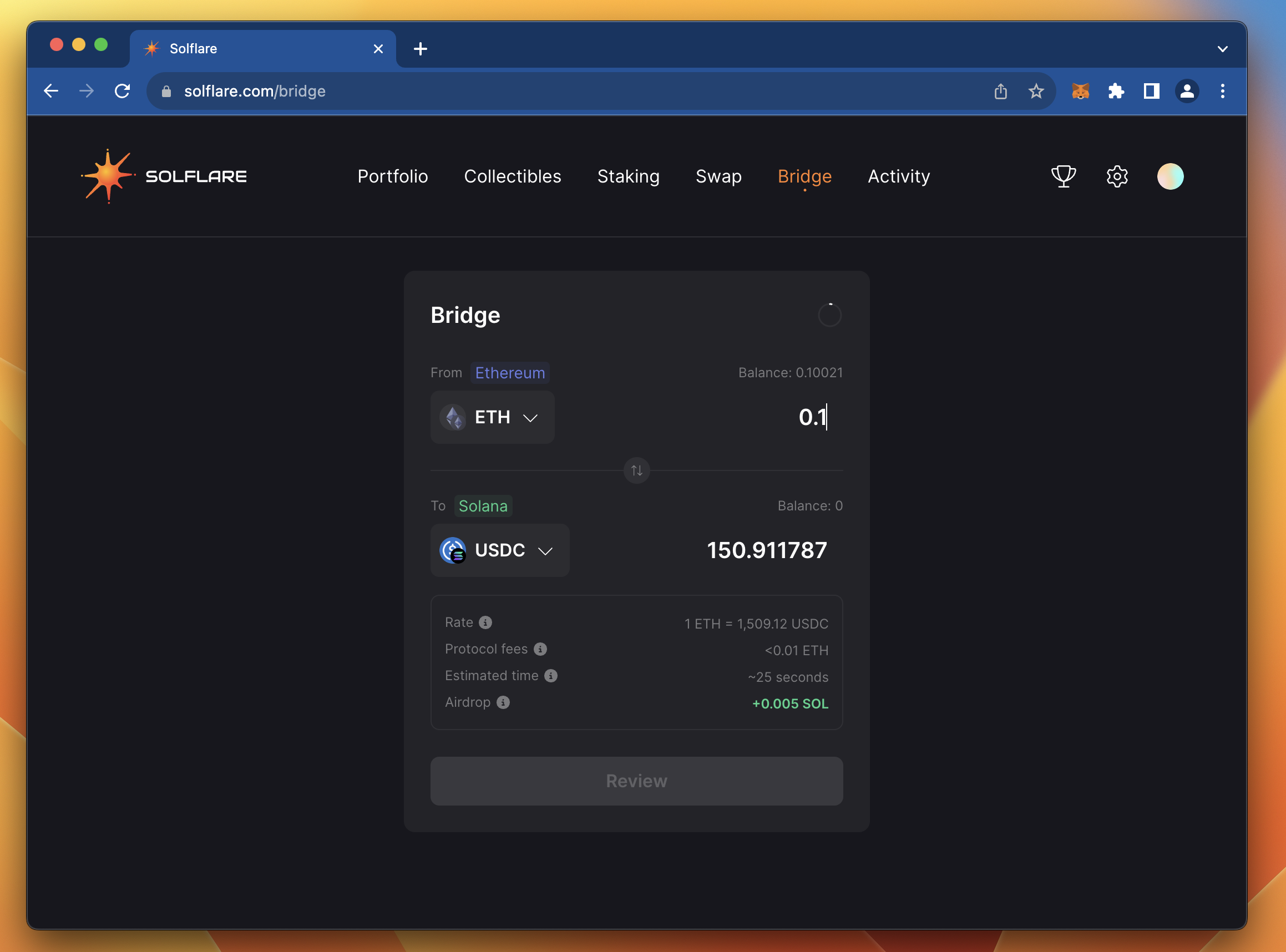This screenshot has width=1286, height=952.
Task: Click the Review button
Action: [637, 781]
